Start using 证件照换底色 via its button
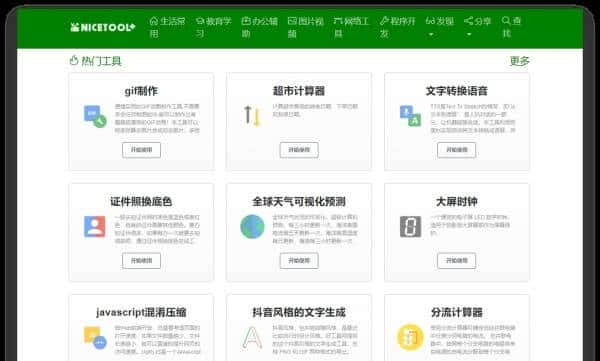 tap(142, 261)
